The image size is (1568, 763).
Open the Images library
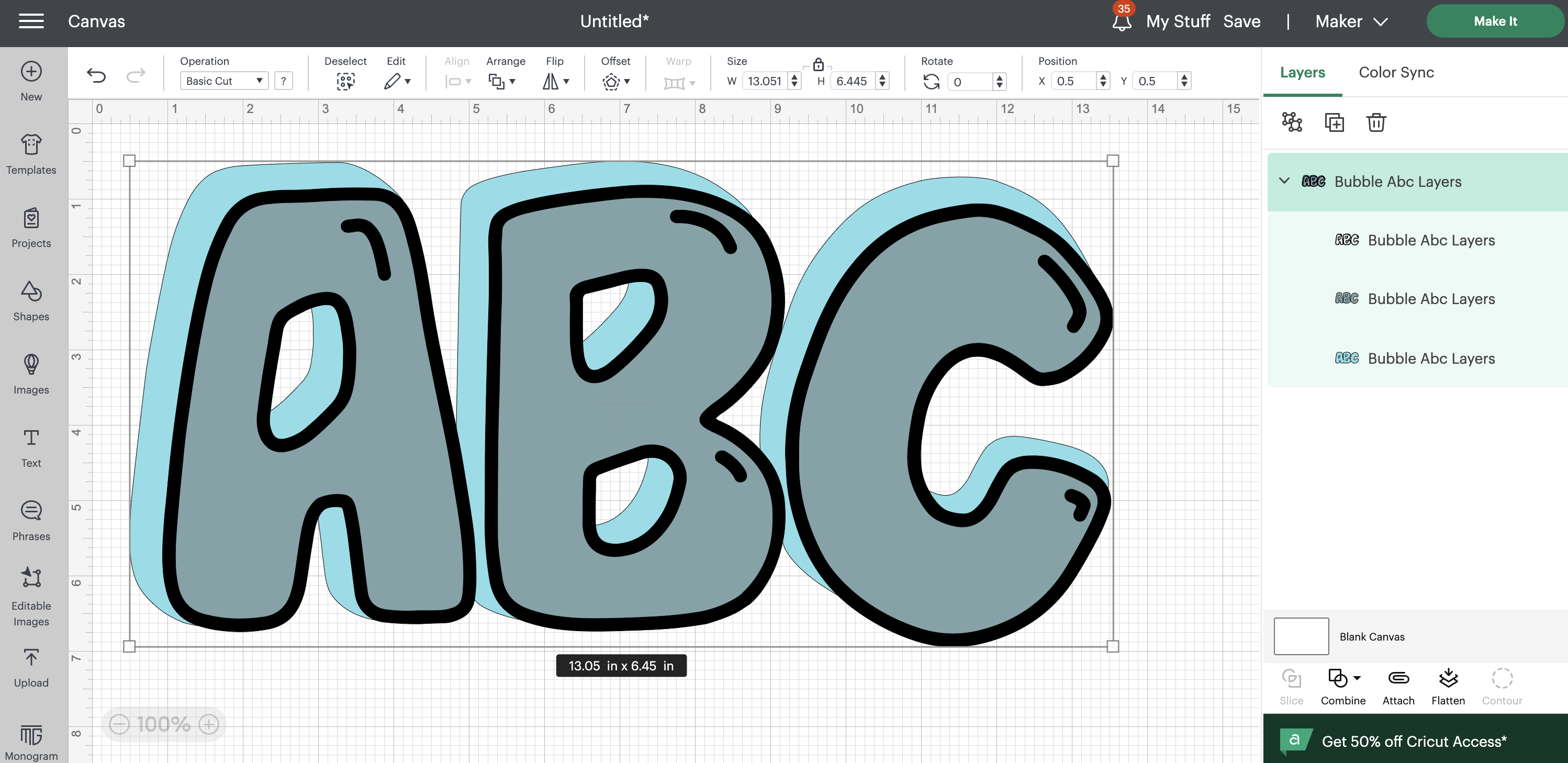coord(31,375)
